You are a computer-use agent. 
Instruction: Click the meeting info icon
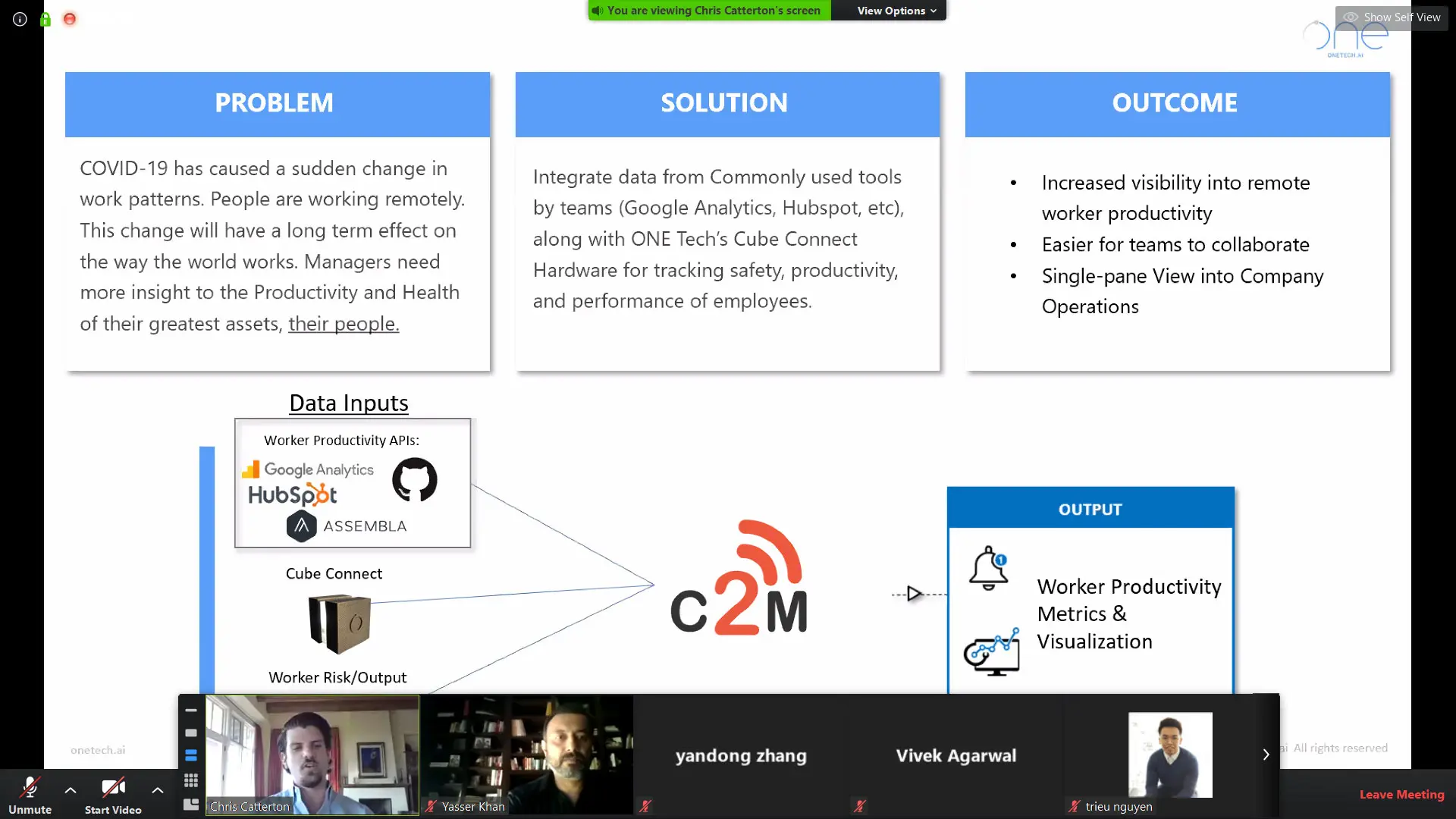point(20,19)
